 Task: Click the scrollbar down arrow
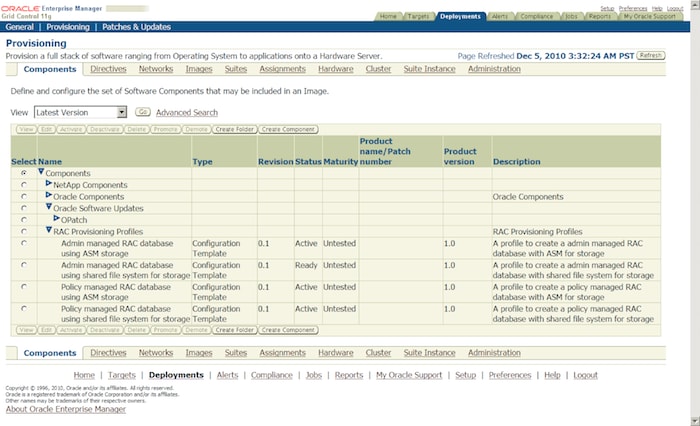click(x=695, y=421)
